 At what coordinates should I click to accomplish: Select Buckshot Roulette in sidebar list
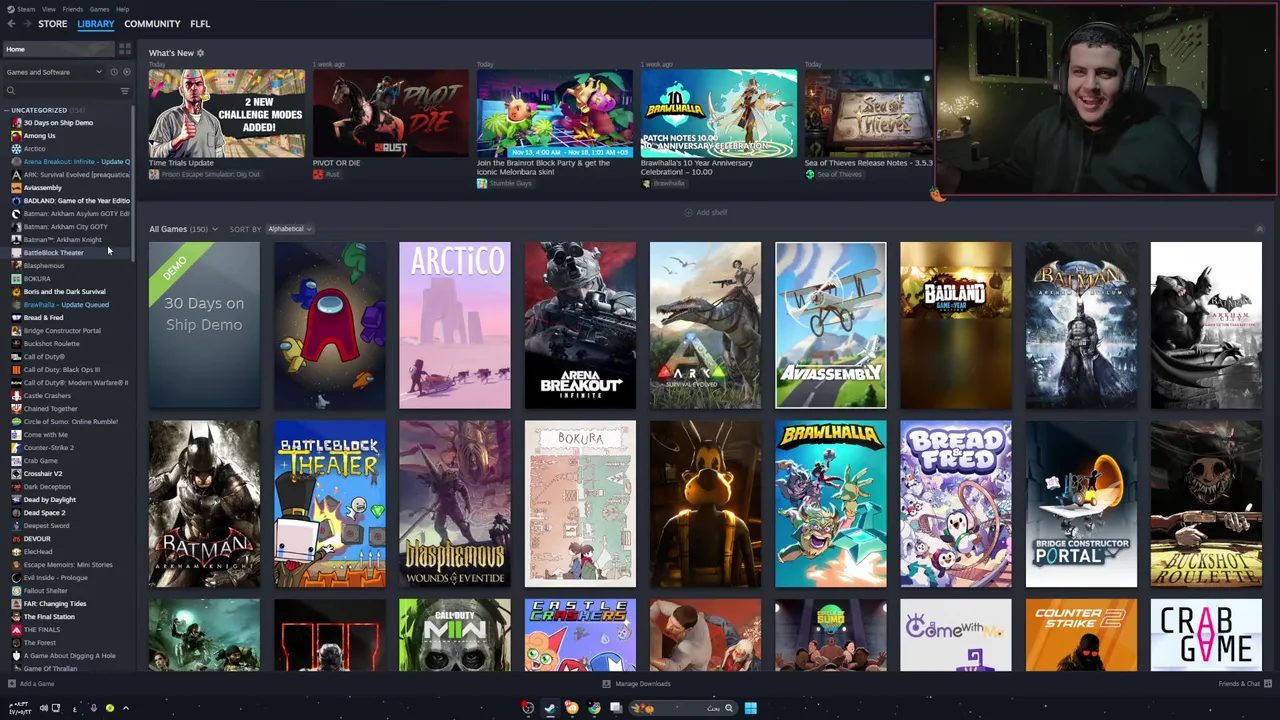tap(51, 344)
